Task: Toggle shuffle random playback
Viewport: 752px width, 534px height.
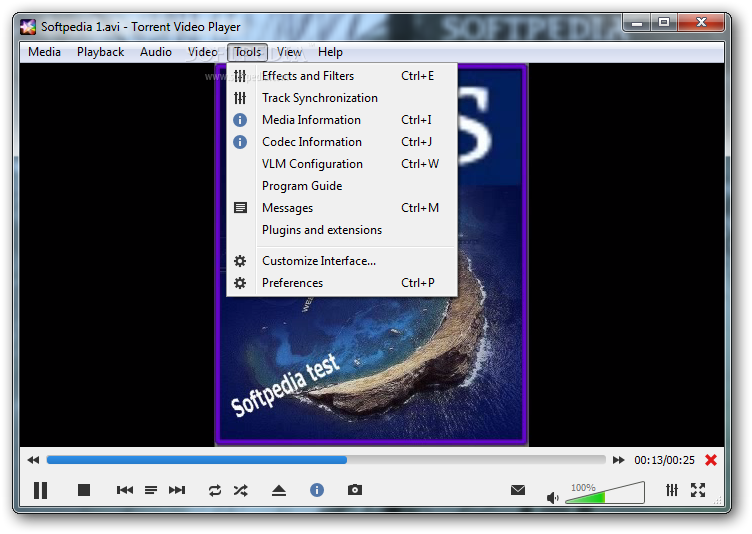Action: [241, 490]
